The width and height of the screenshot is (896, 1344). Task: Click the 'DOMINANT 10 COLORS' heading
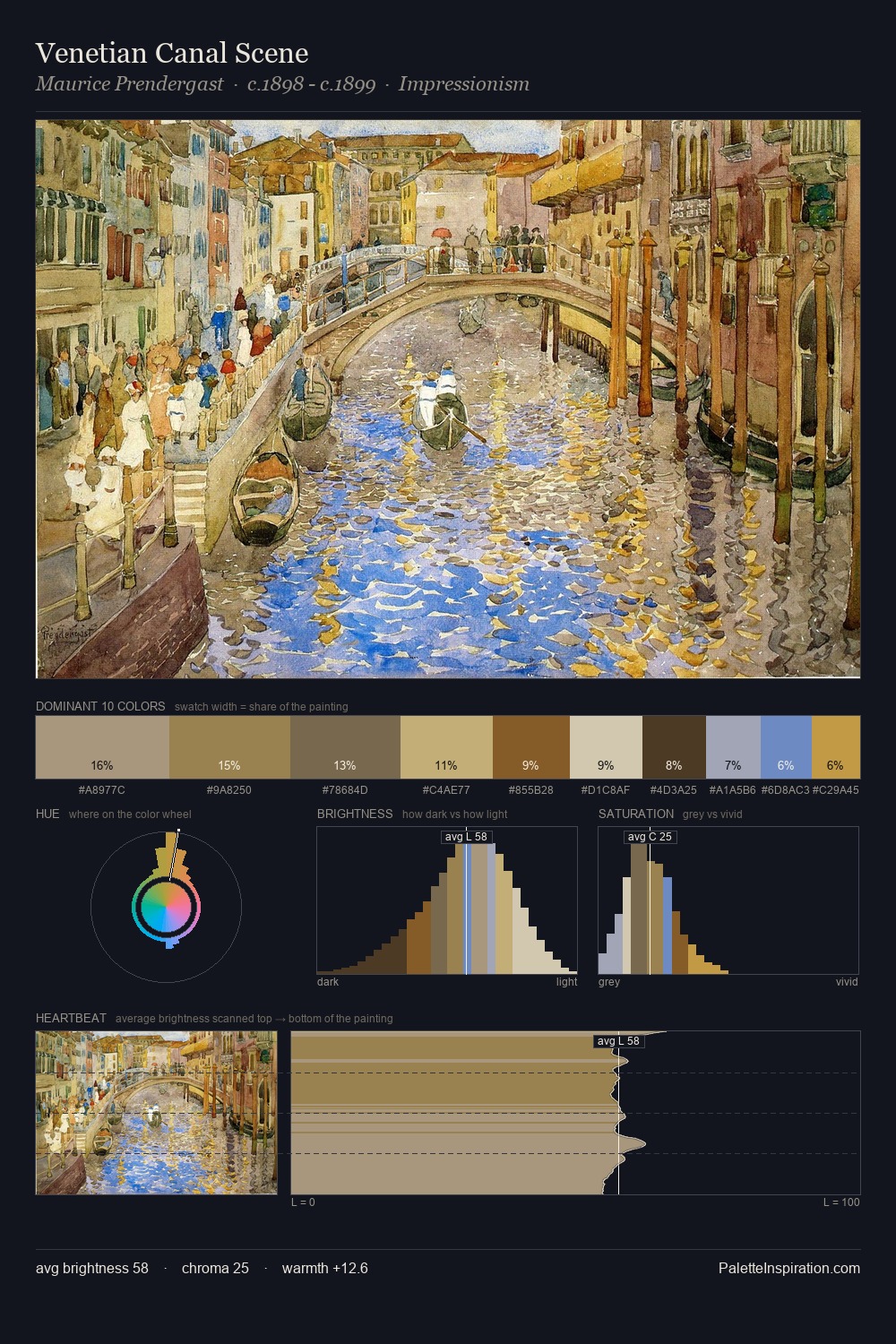[100, 706]
